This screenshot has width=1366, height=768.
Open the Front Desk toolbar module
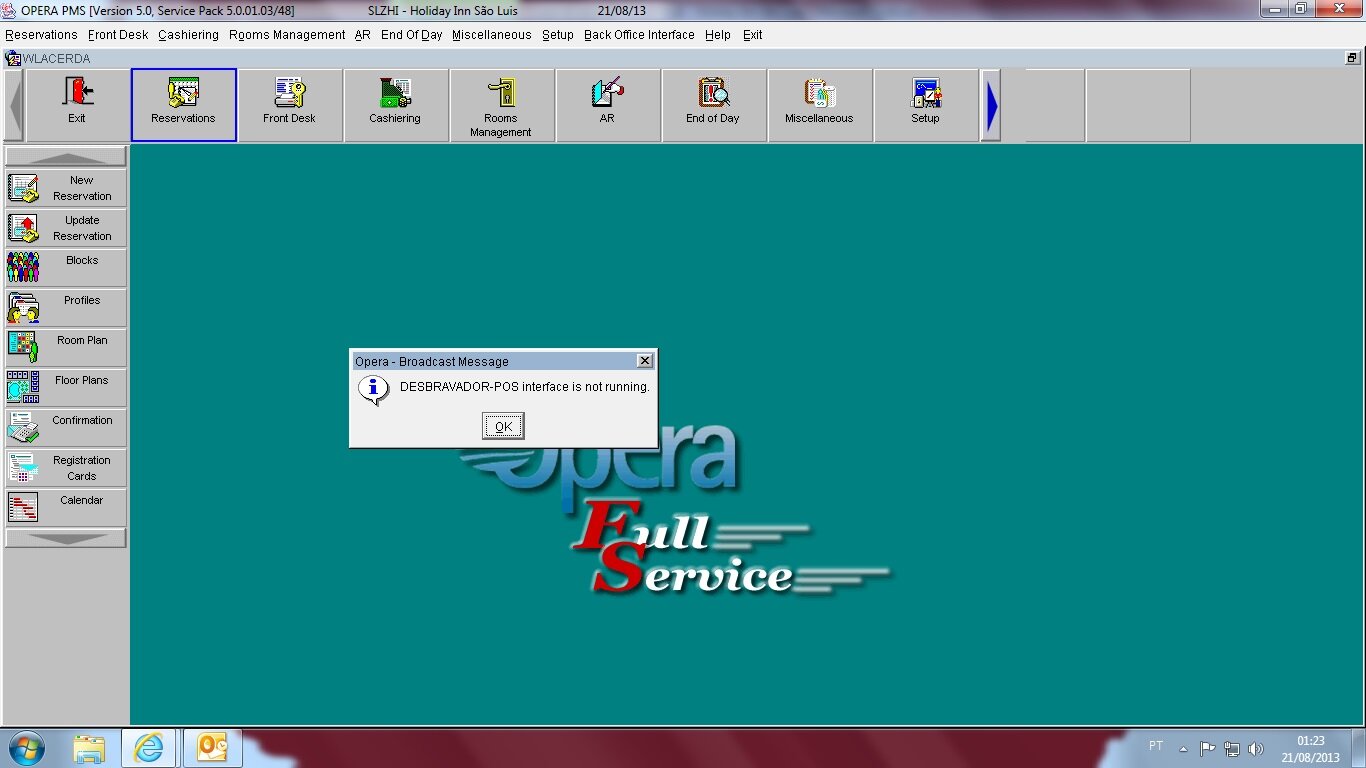pos(290,105)
